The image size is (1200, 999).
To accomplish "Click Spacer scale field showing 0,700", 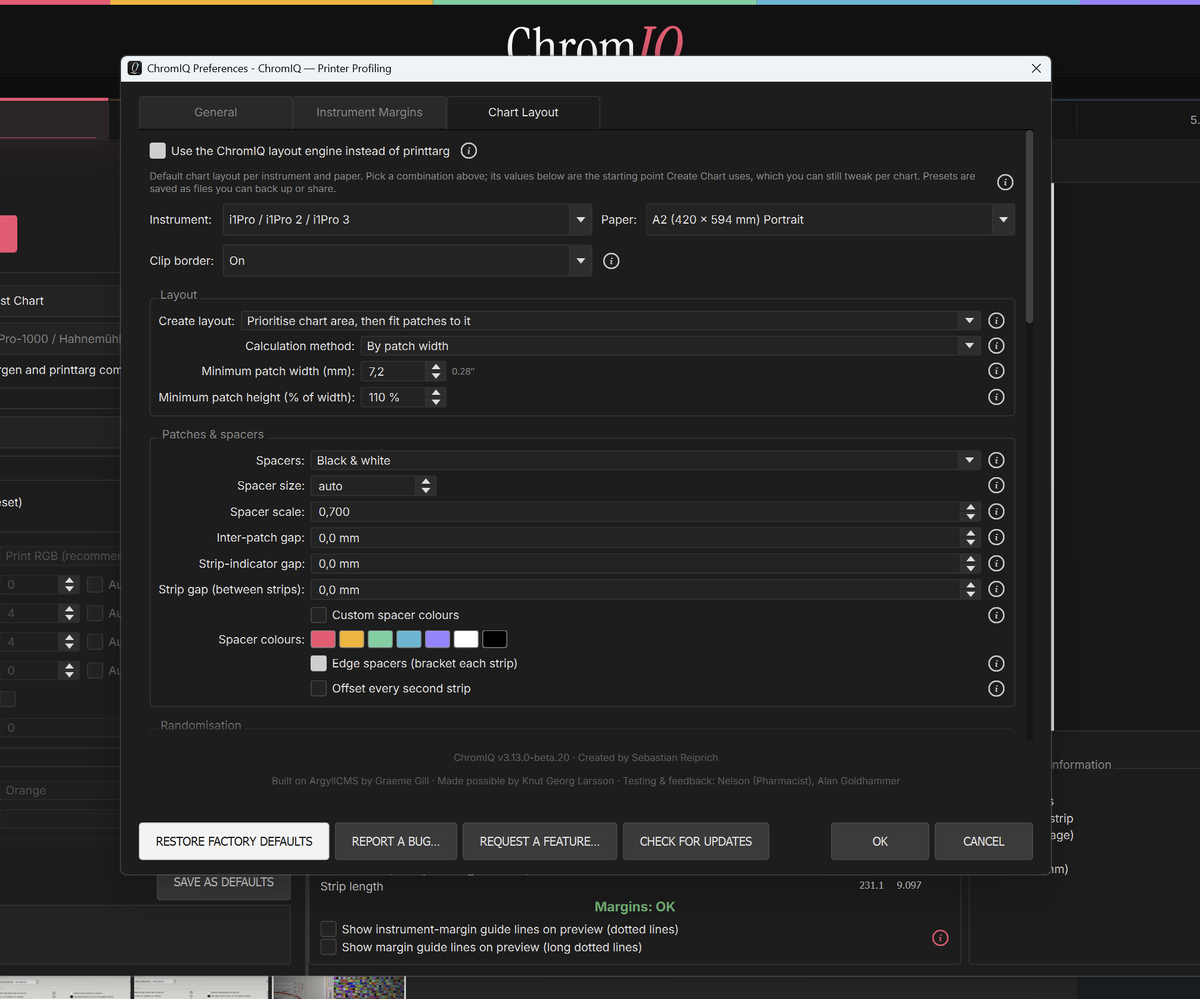I will 646,512.
